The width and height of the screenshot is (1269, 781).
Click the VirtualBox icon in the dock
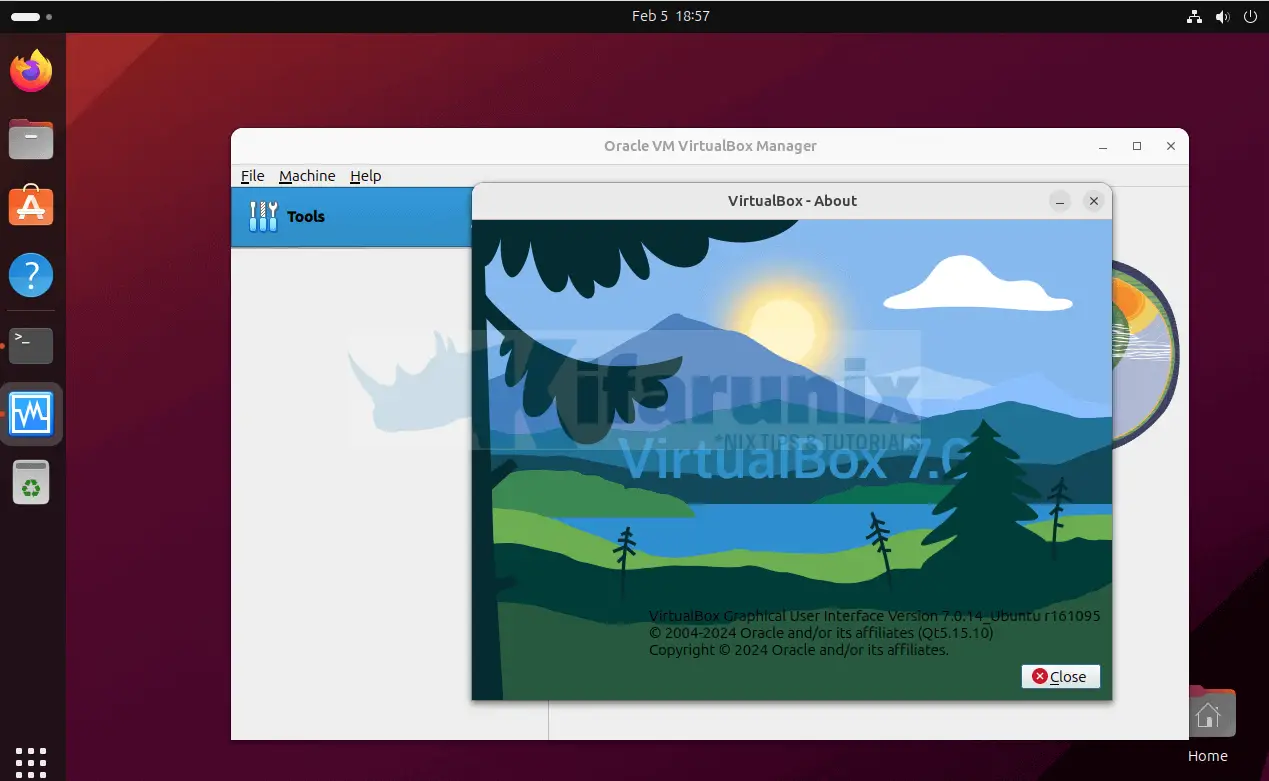(x=31, y=414)
